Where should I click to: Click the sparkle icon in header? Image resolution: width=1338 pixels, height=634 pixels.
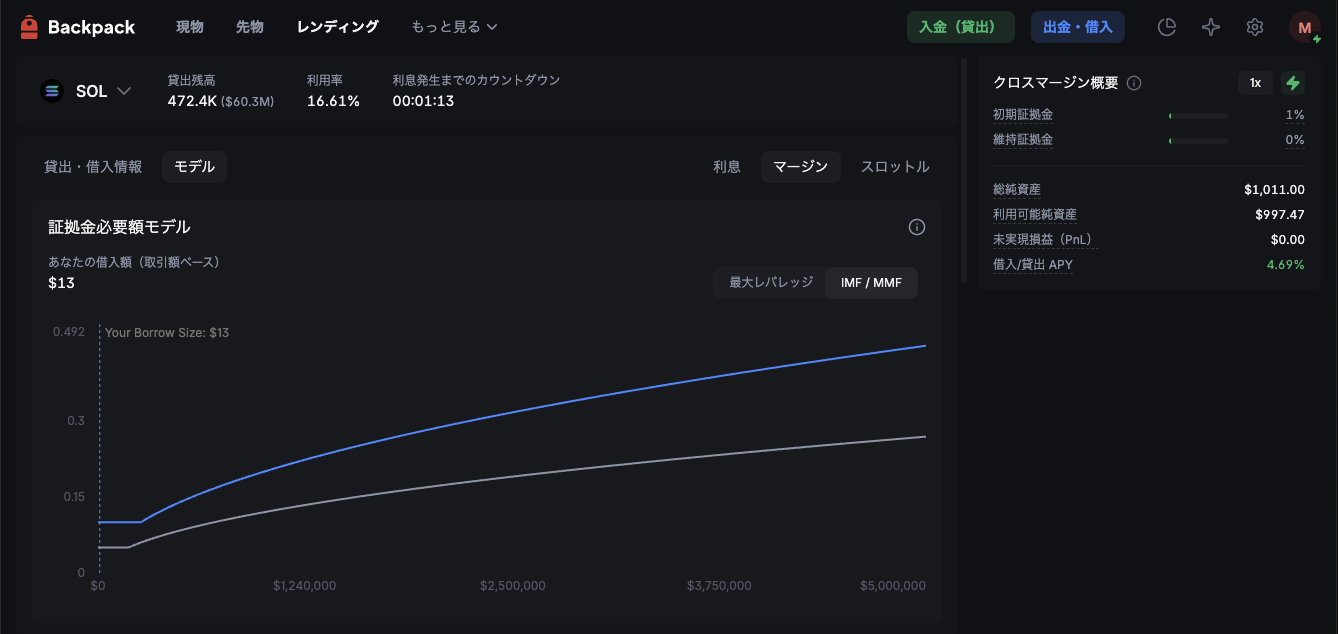pyautogui.click(x=1210, y=27)
